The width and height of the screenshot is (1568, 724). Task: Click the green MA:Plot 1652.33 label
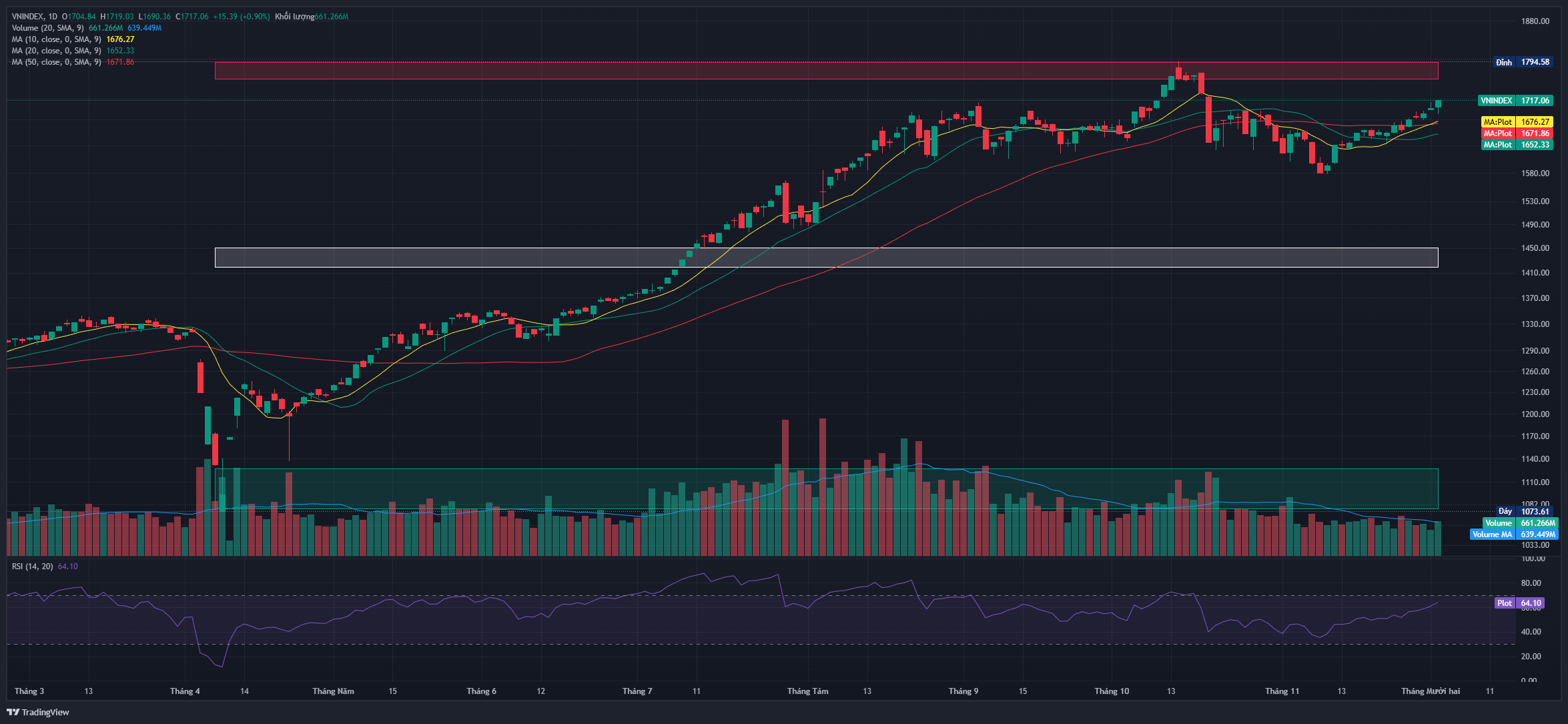[1517, 145]
